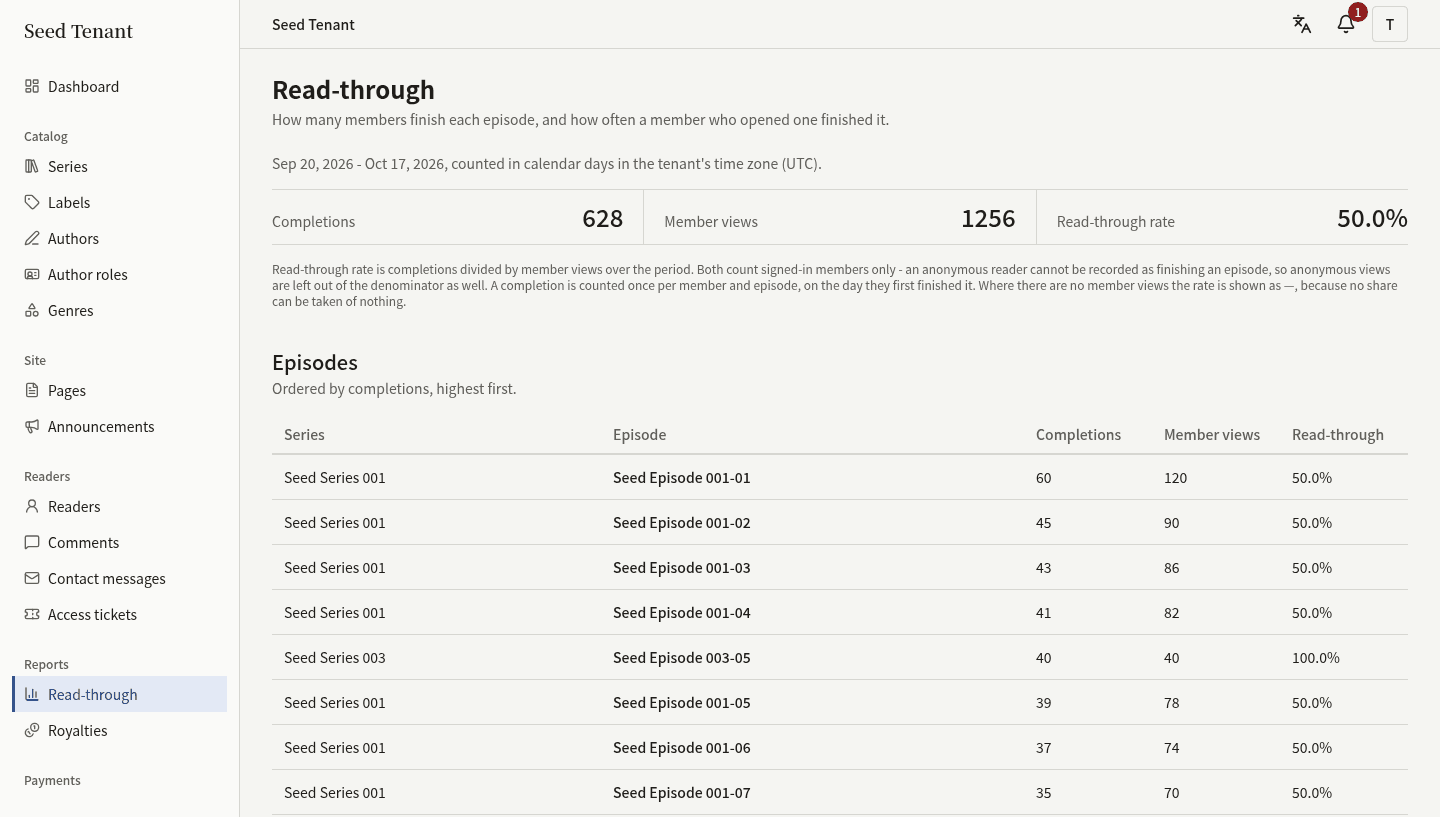Click the Genres shapes icon
The image size is (1440, 817).
click(x=32, y=310)
